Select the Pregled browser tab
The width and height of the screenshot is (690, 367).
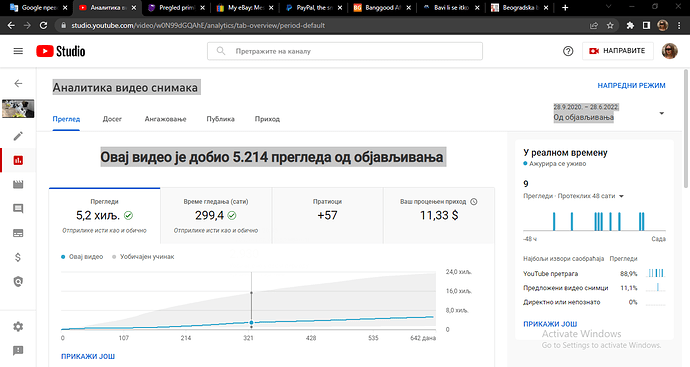(177, 7)
